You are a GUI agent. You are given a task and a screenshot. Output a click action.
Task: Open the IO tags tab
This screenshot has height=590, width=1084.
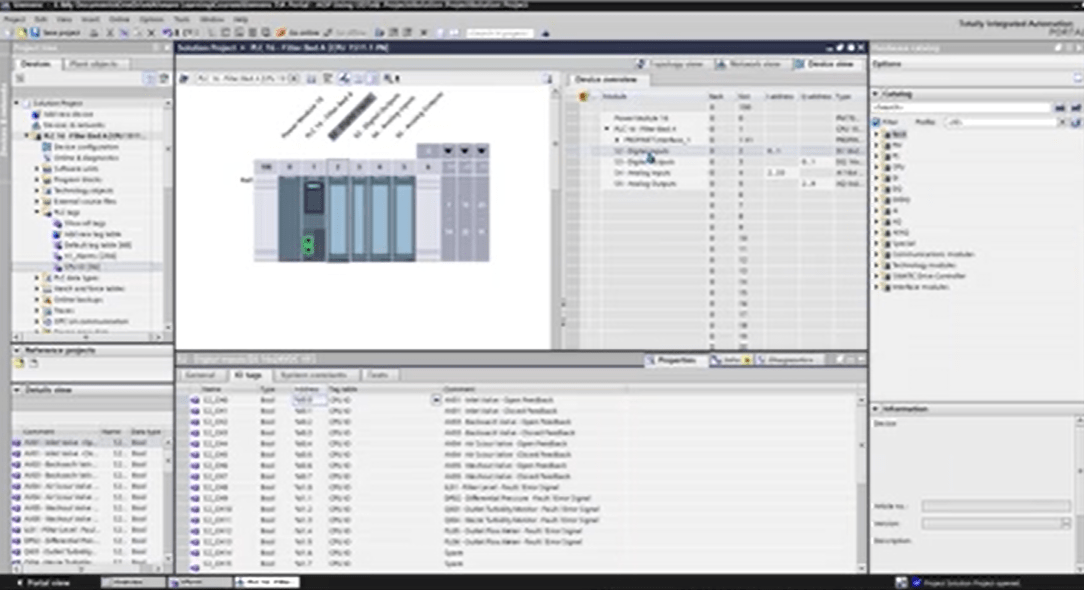coord(246,374)
